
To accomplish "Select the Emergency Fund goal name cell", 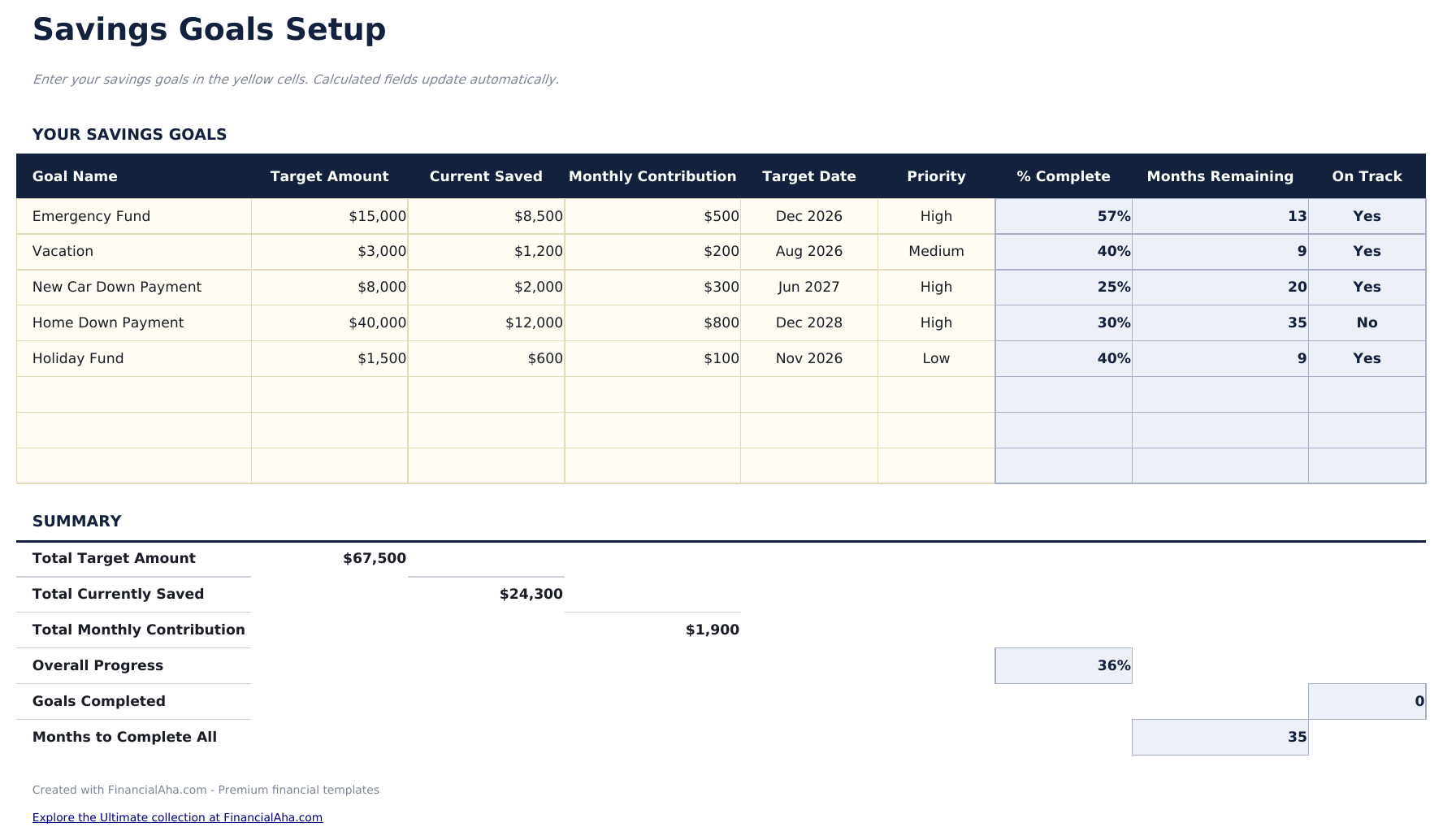I will (91, 216).
